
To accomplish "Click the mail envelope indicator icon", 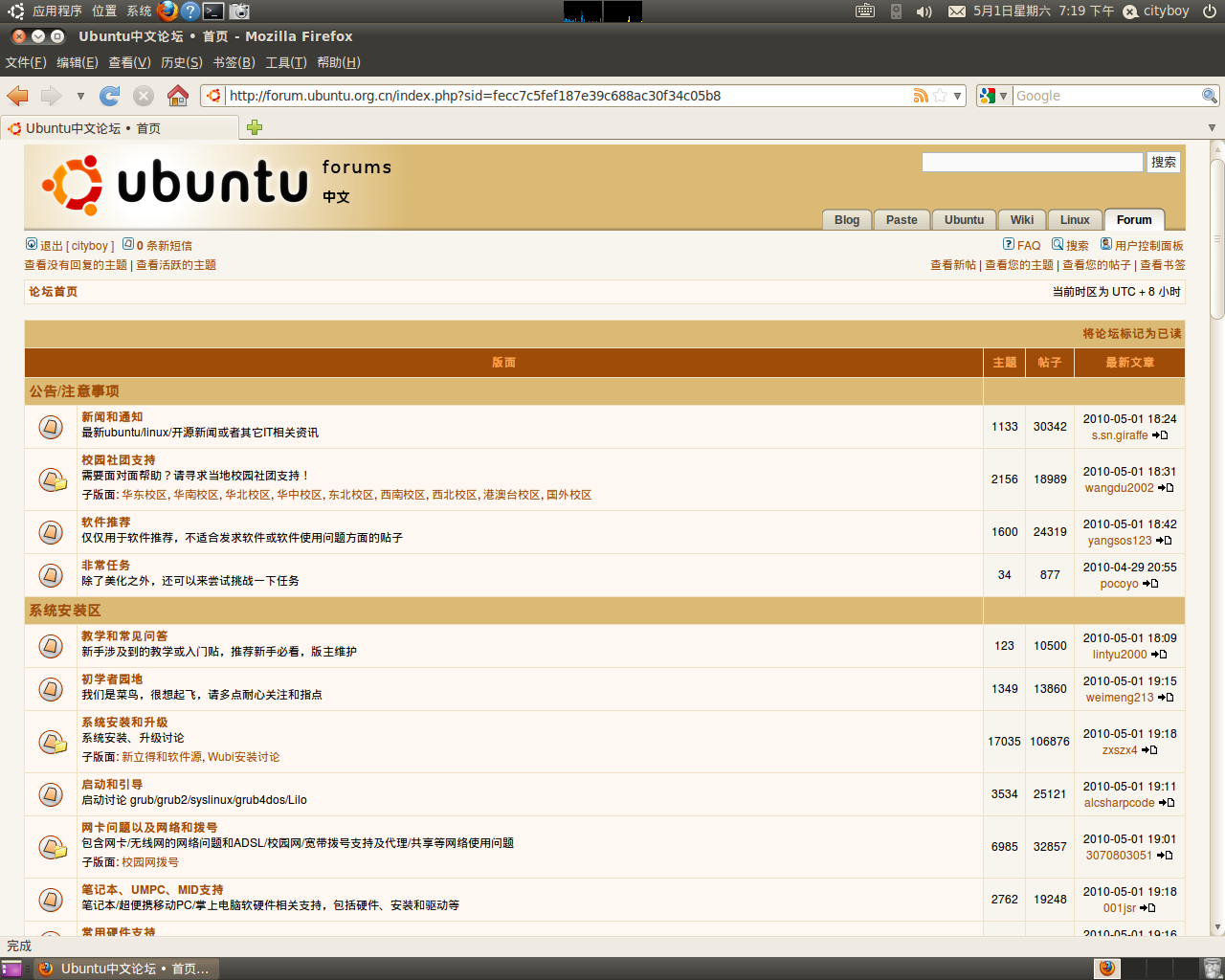I will click(x=957, y=11).
